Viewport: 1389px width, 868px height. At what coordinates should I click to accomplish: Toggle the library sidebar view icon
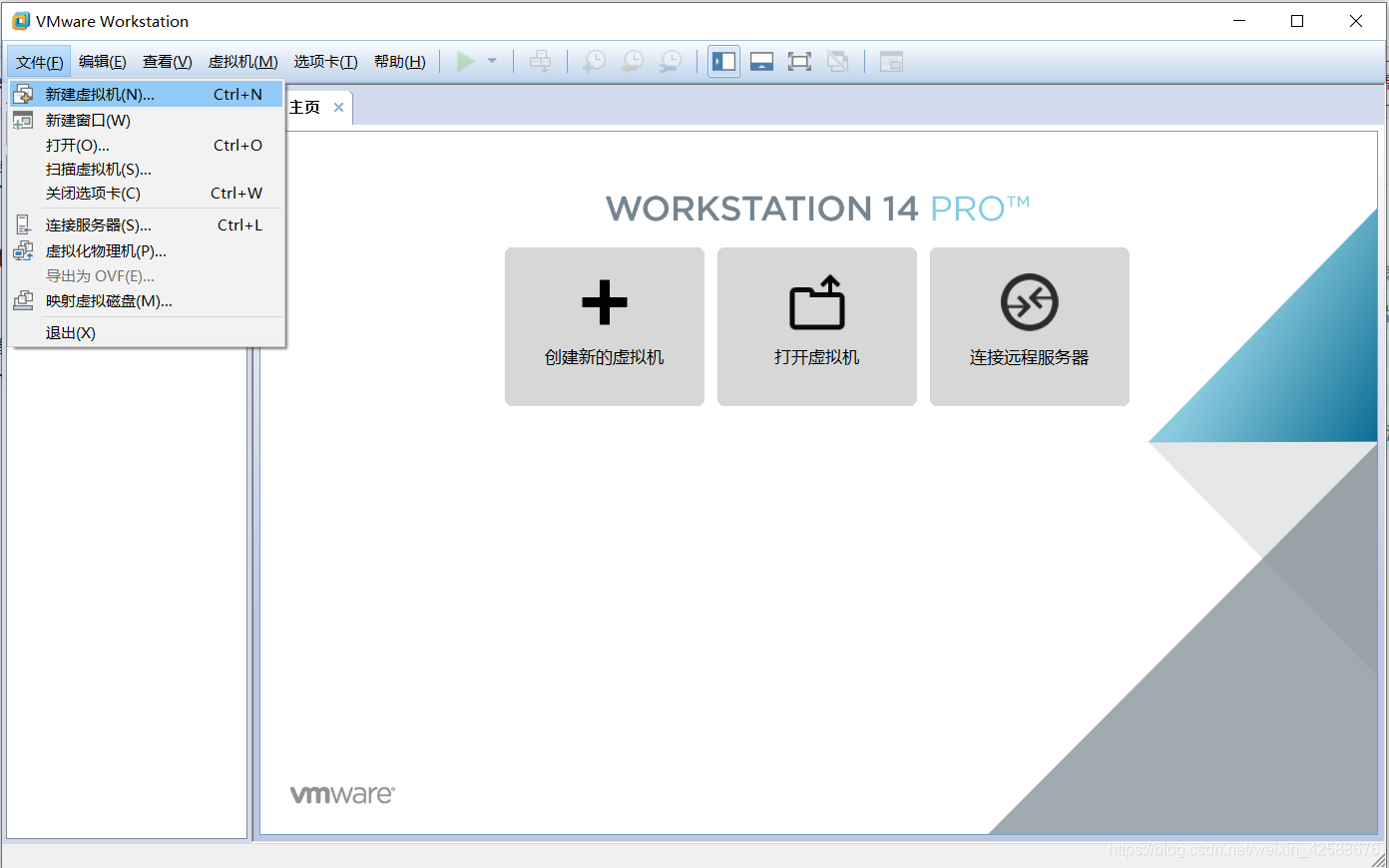[724, 62]
